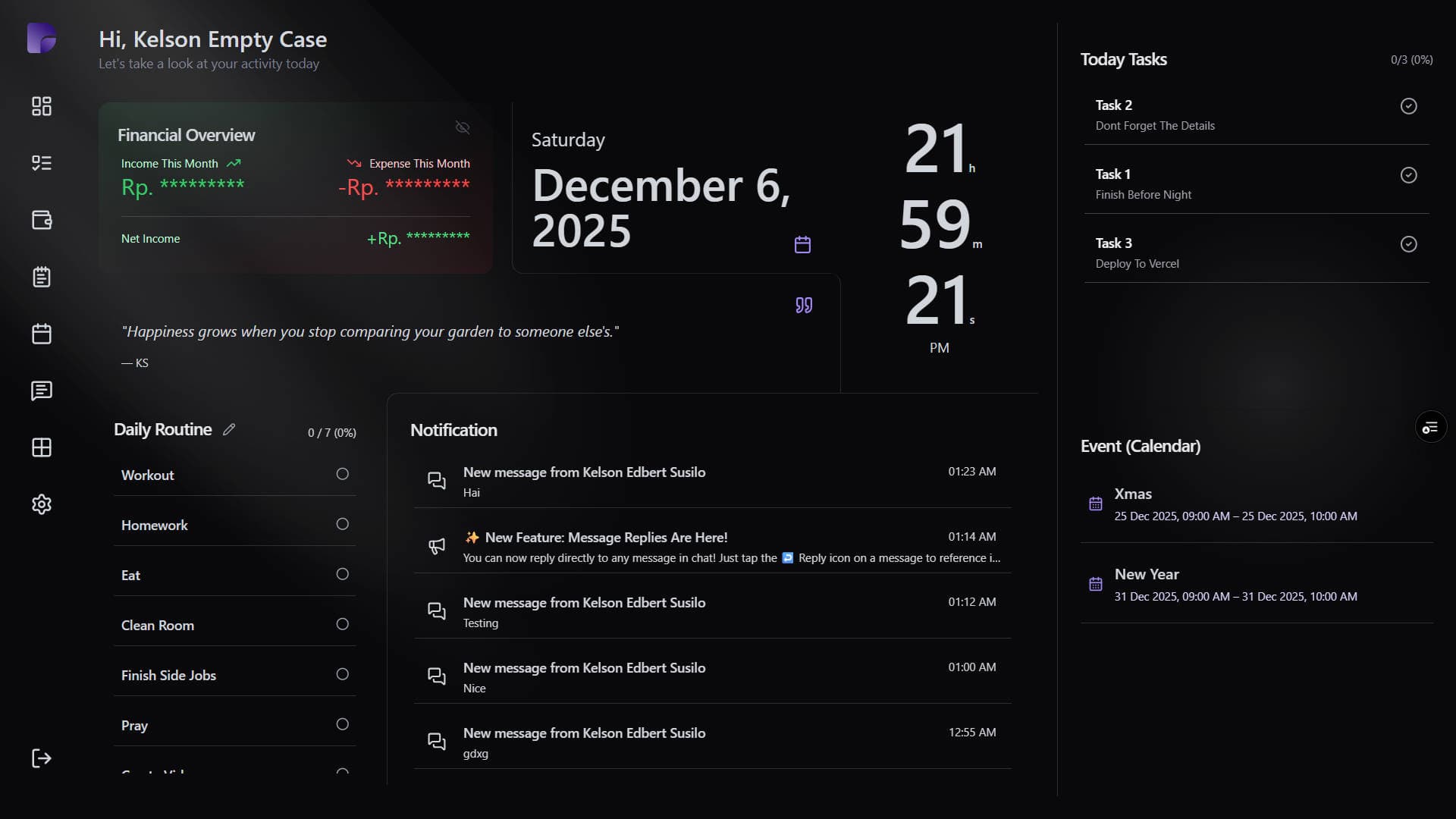Open the grid layout sidebar icon
1456x819 pixels.
pos(42,447)
